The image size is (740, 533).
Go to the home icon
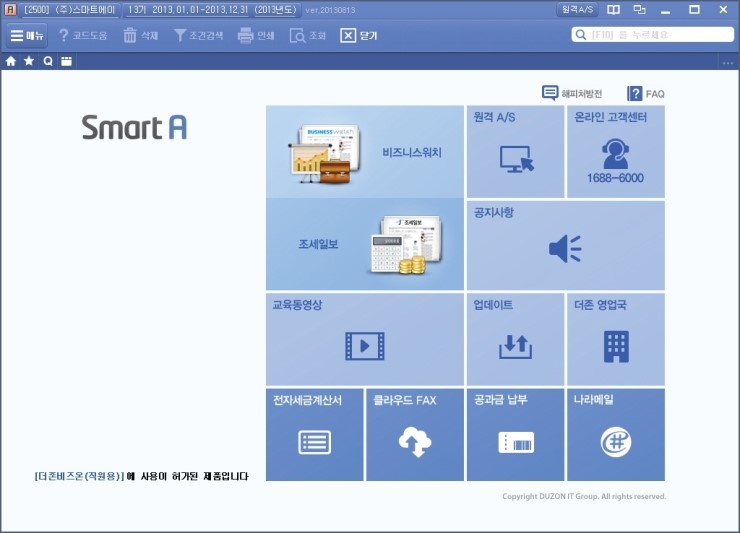[x=11, y=61]
